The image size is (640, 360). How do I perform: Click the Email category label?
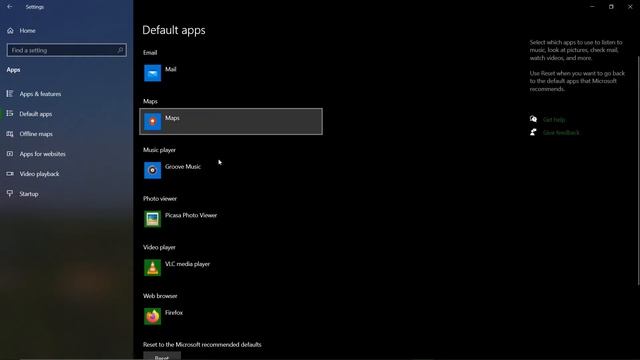[x=150, y=53]
